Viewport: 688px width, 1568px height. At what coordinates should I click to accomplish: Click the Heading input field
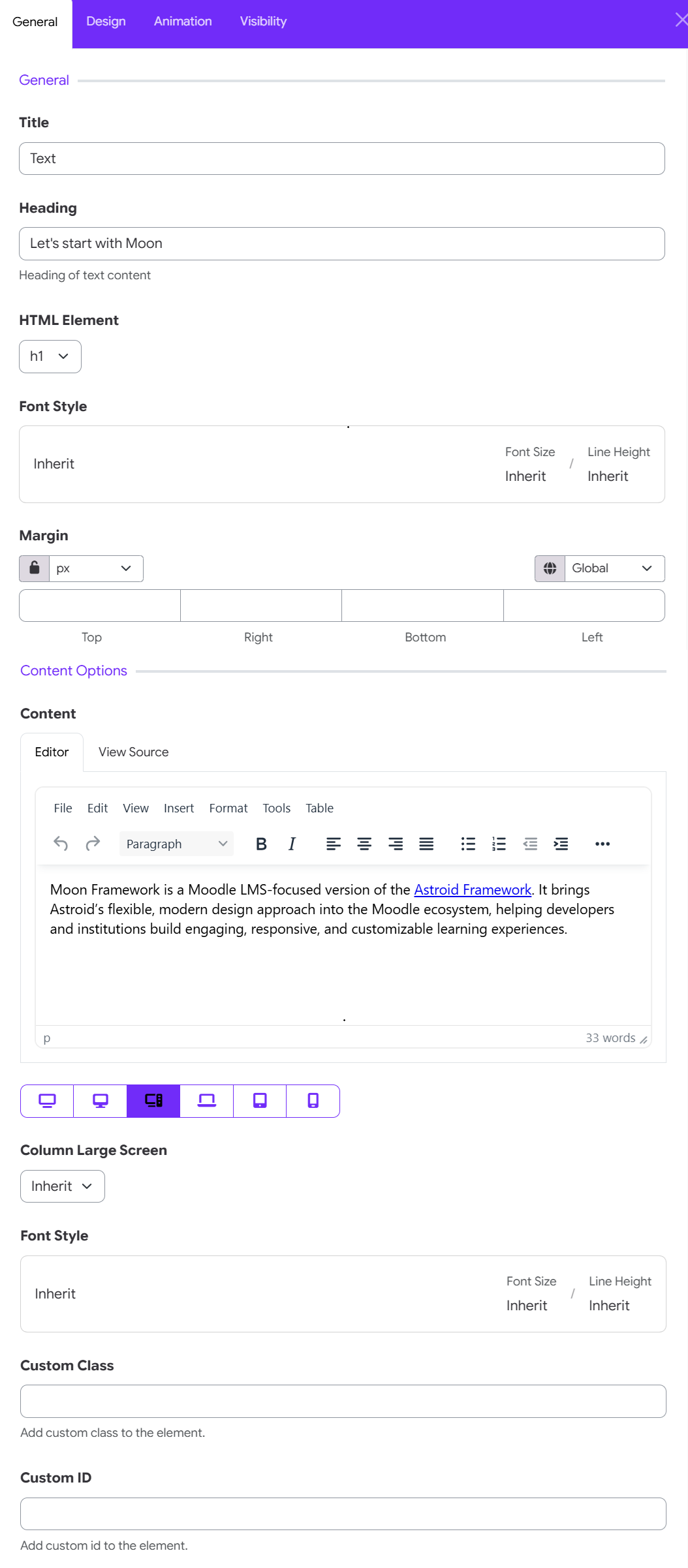point(342,244)
